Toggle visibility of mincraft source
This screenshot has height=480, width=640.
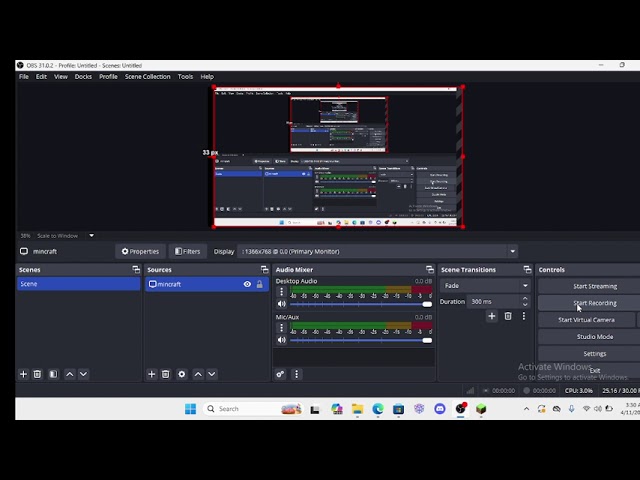pyautogui.click(x=247, y=284)
